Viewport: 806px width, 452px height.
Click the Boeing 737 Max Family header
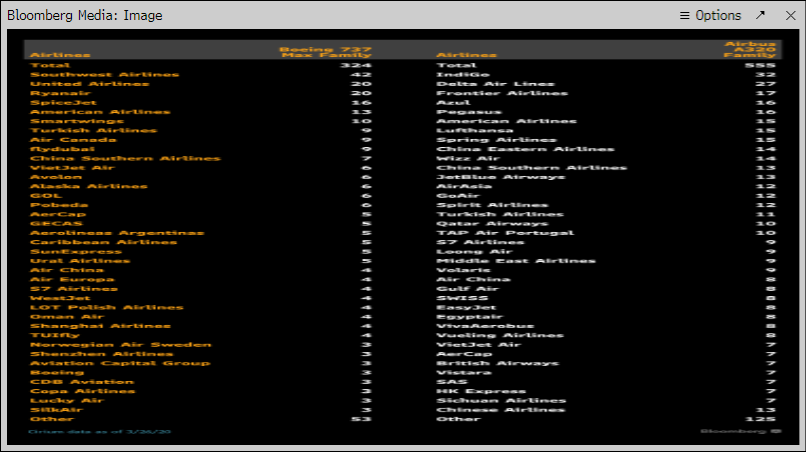(x=325, y=52)
